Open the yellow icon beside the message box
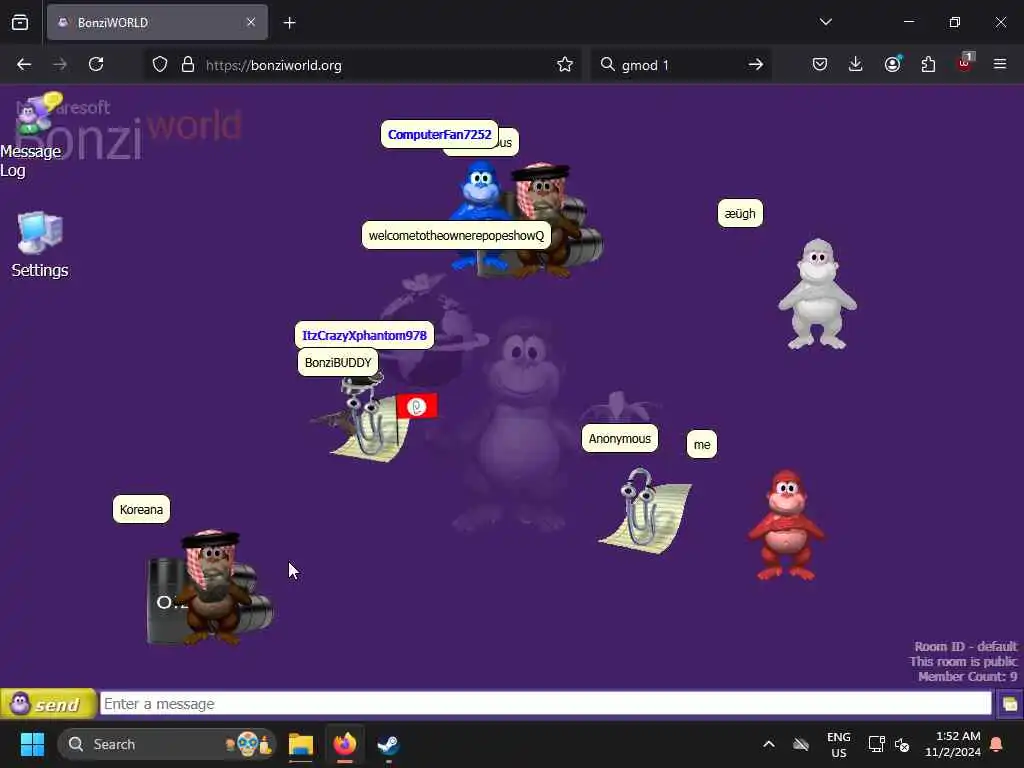This screenshot has width=1024, height=768. point(1009,704)
